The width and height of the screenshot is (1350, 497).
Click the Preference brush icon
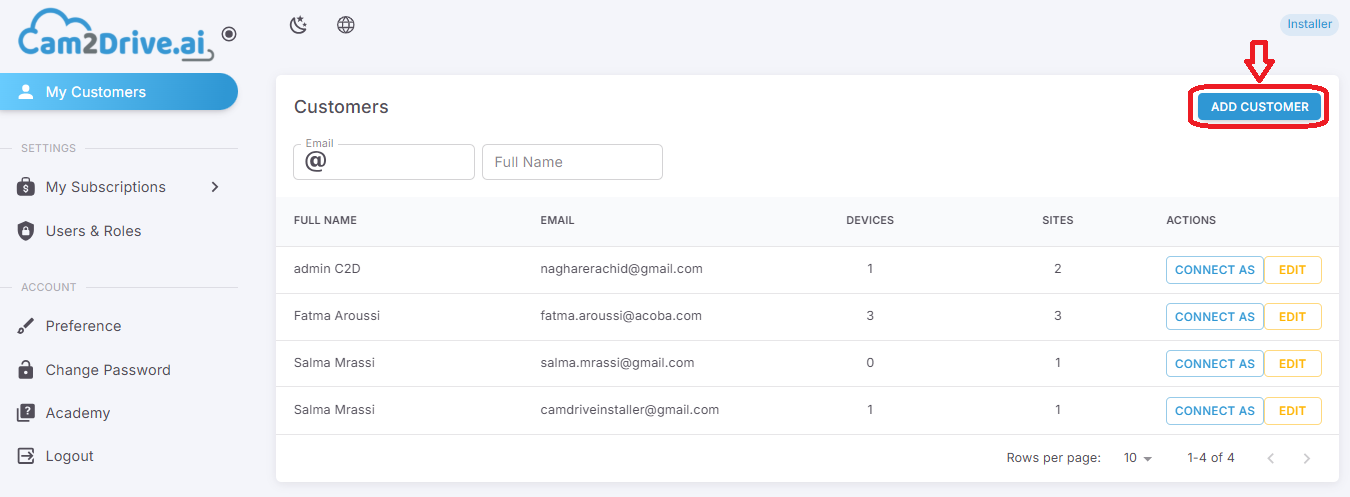[x=27, y=326]
